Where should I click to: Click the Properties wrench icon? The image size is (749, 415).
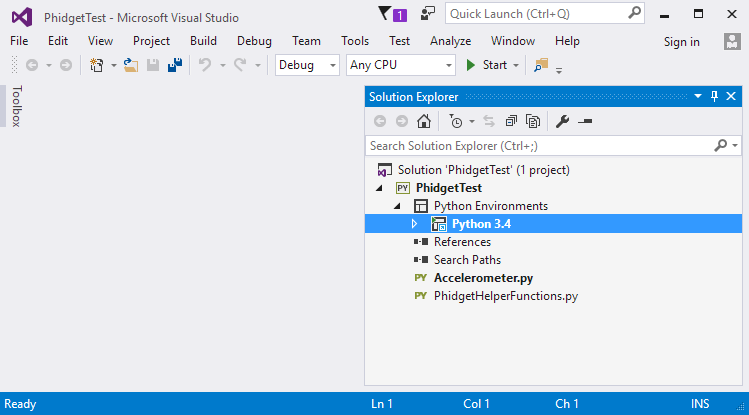(x=562, y=121)
